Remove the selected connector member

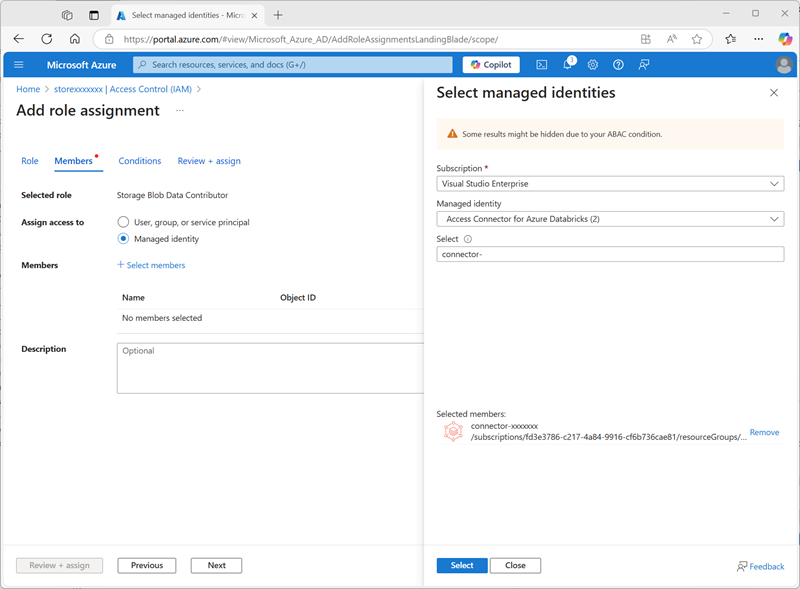[x=764, y=432]
